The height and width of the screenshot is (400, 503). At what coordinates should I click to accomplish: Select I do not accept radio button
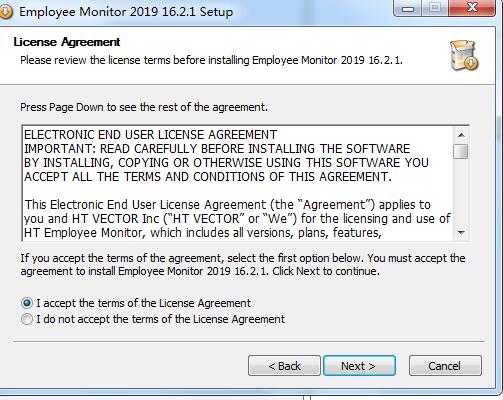coord(27,319)
